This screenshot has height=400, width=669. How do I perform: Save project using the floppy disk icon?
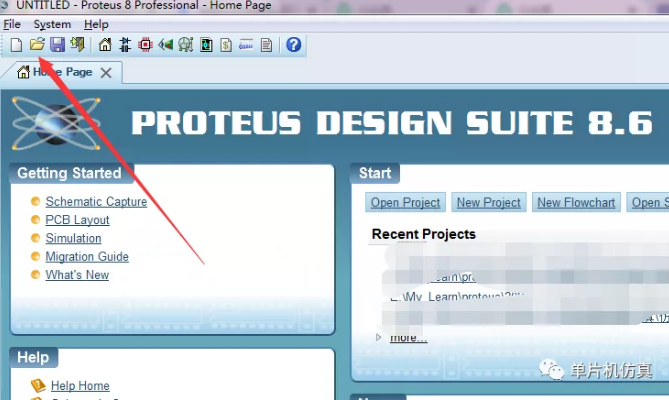click(57, 45)
